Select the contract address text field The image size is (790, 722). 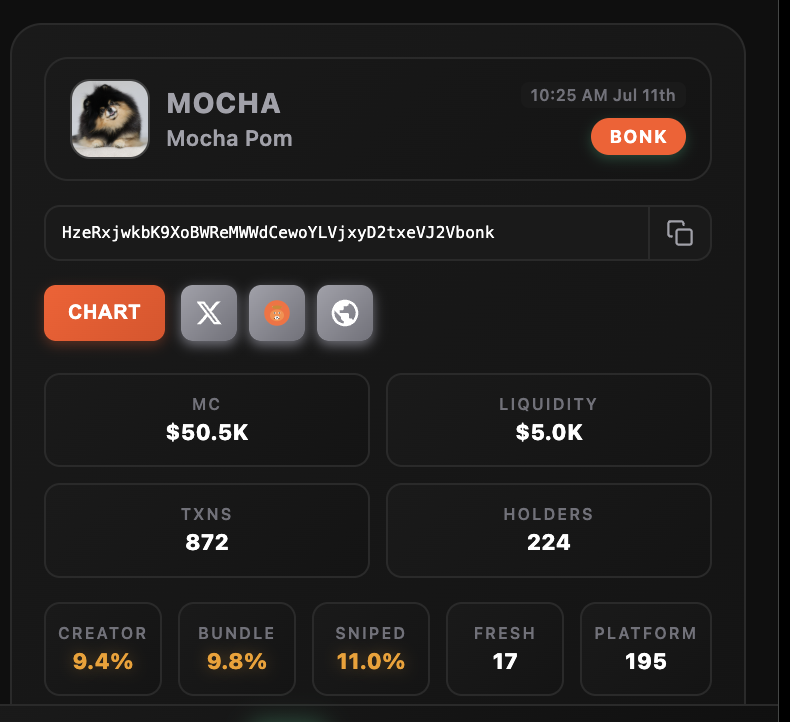[x=347, y=233]
